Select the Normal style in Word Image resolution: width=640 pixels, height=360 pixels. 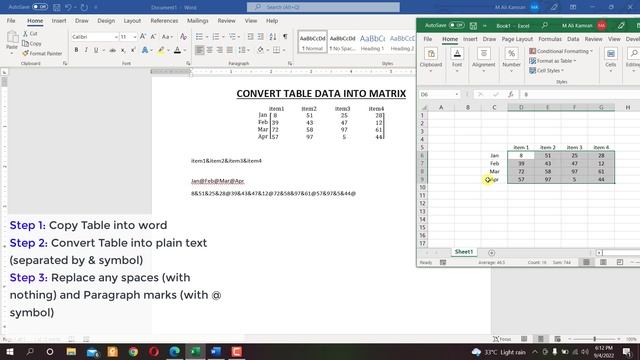tap(312, 42)
